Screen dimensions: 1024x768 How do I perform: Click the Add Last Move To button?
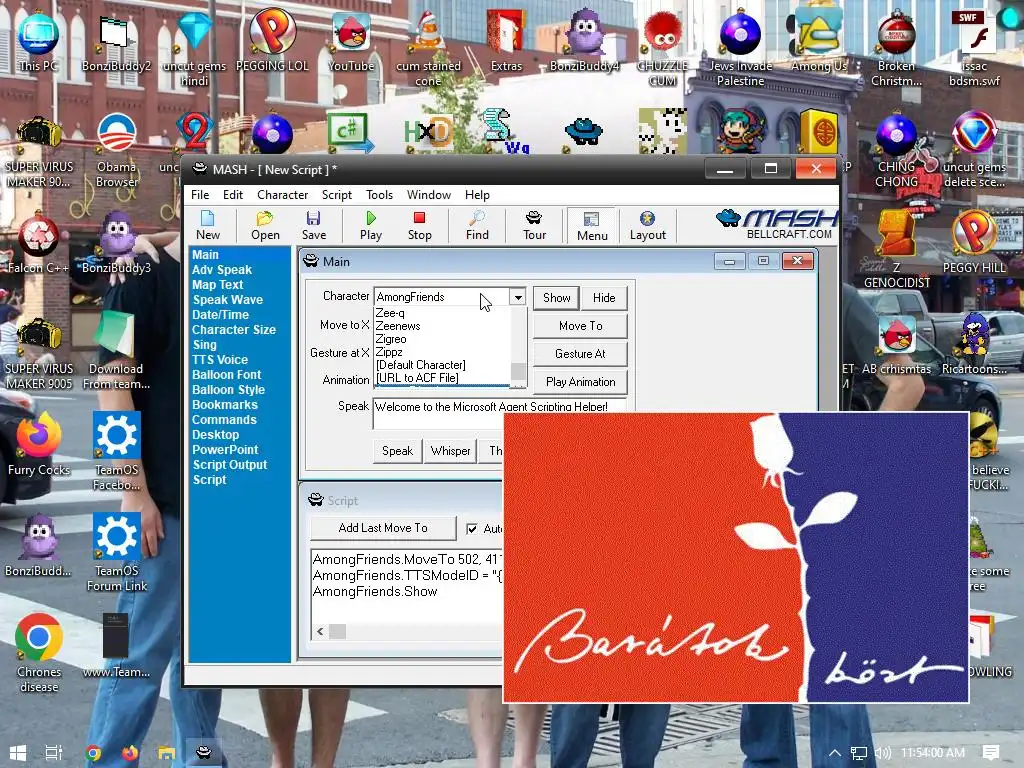(383, 528)
